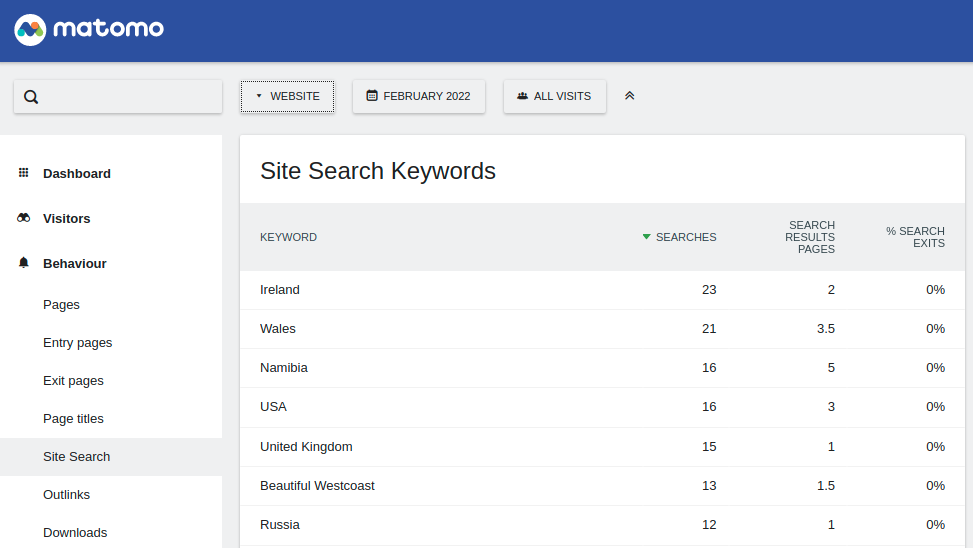The width and height of the screenshot is (973, 548).
Task: Click the Behaviour bell icon
Action: click(x=24, y=263)
